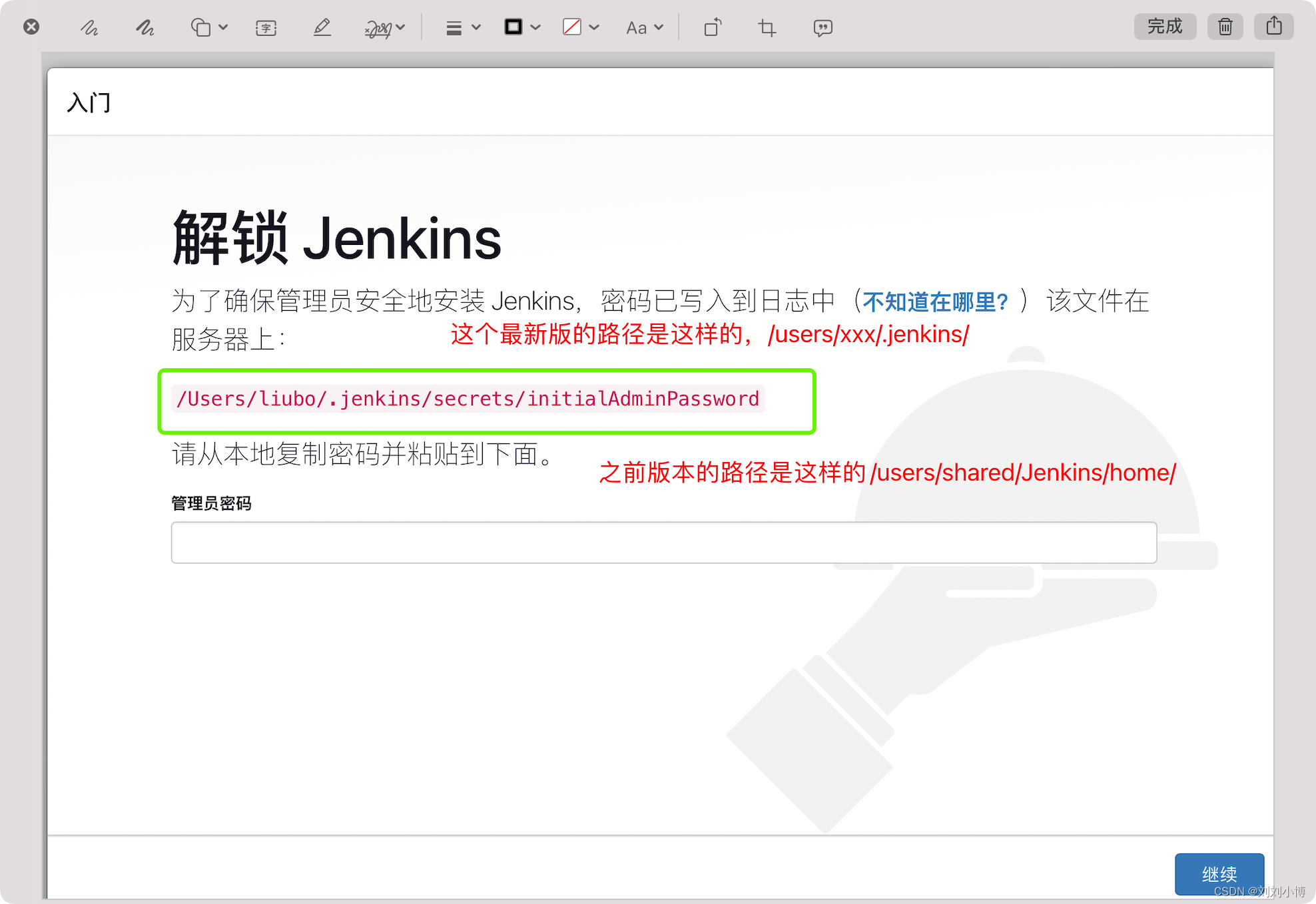Click the 管理员密码 input field
Image resolution: width=1316 pixels, height=904 pixels.
663,543
